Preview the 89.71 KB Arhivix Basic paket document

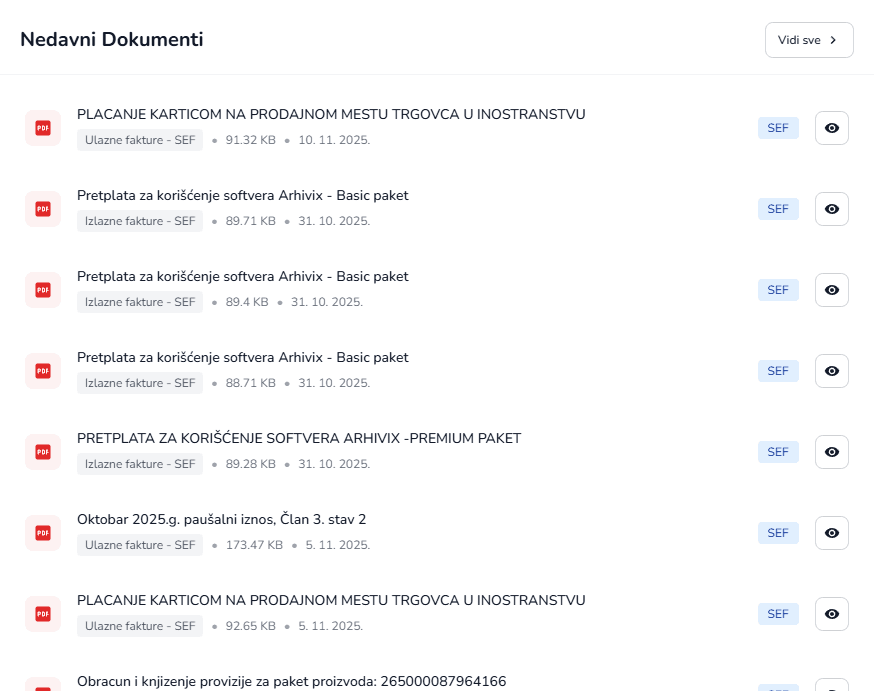point(831,209)
